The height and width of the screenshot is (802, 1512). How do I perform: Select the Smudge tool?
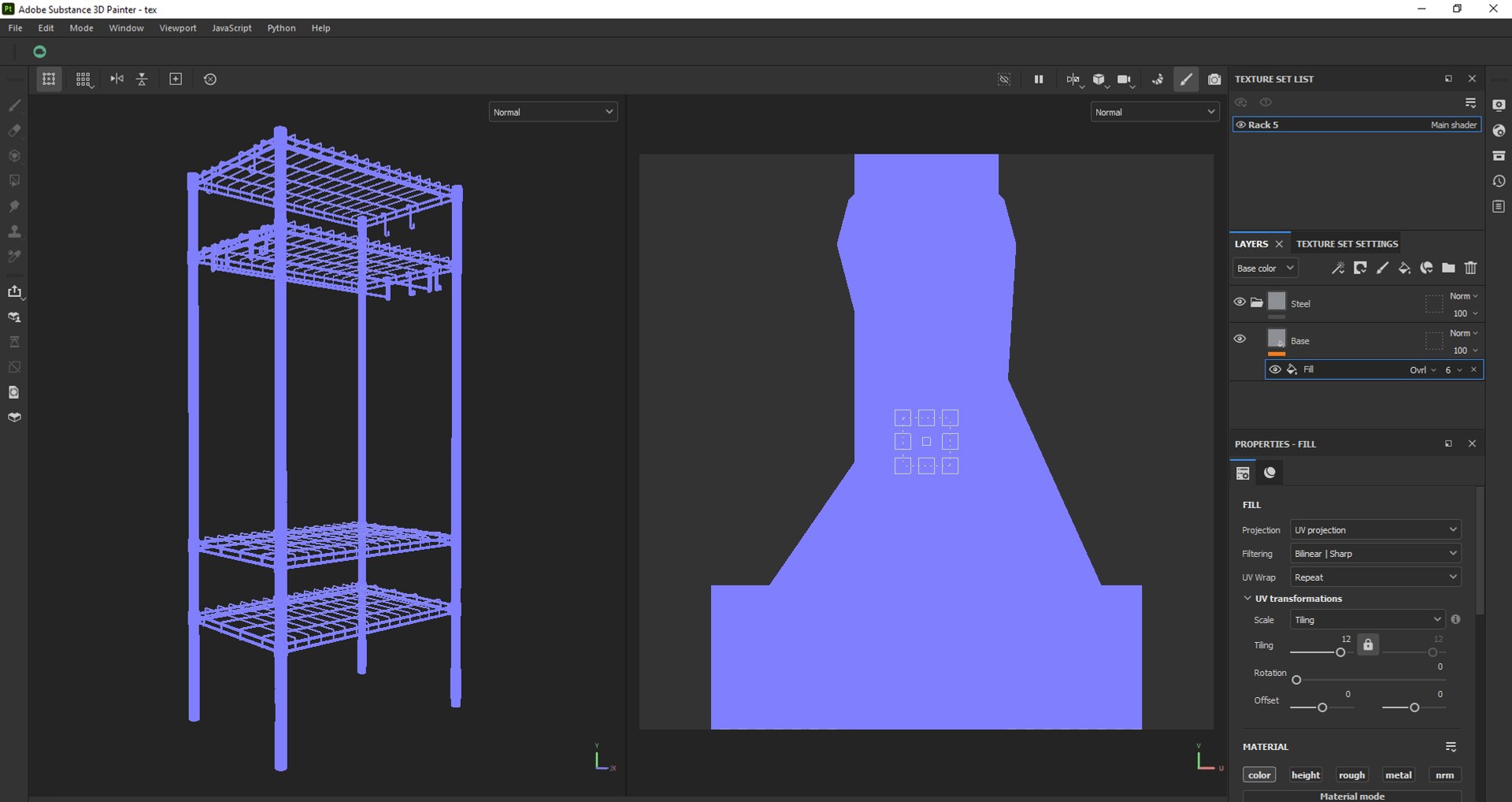click(x=14, y=206)
